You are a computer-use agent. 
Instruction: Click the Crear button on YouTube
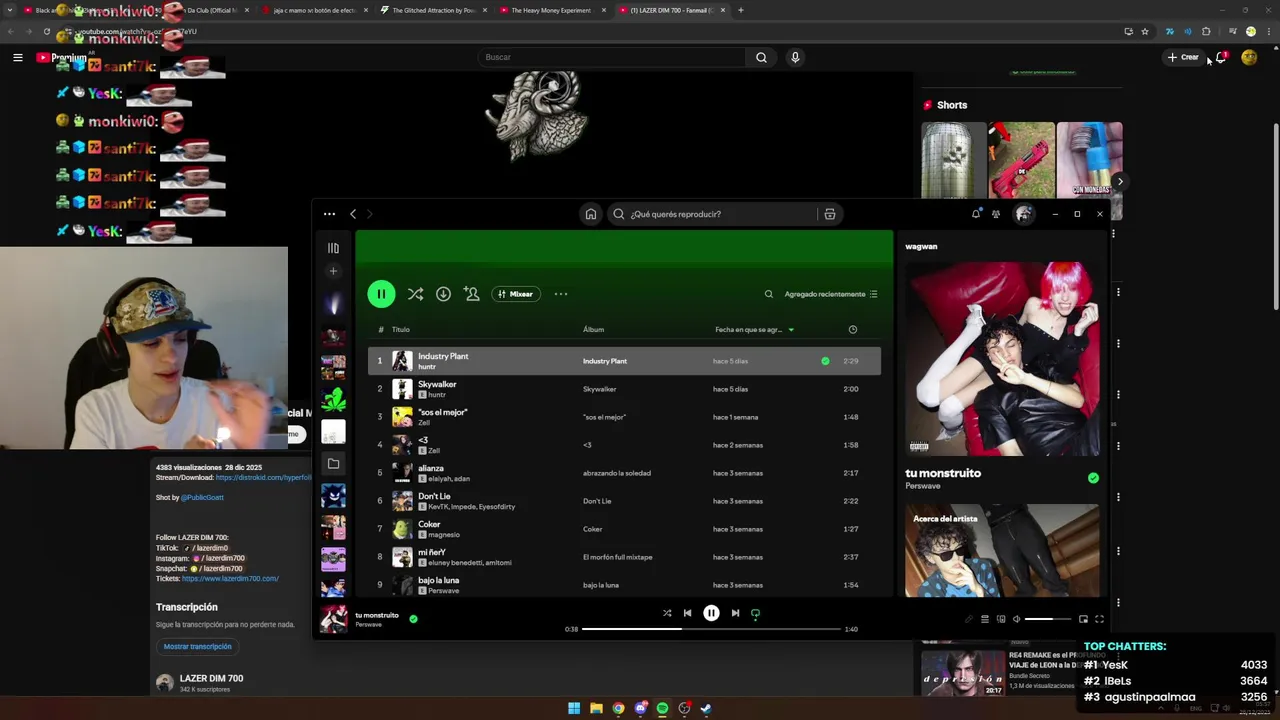1182,57
